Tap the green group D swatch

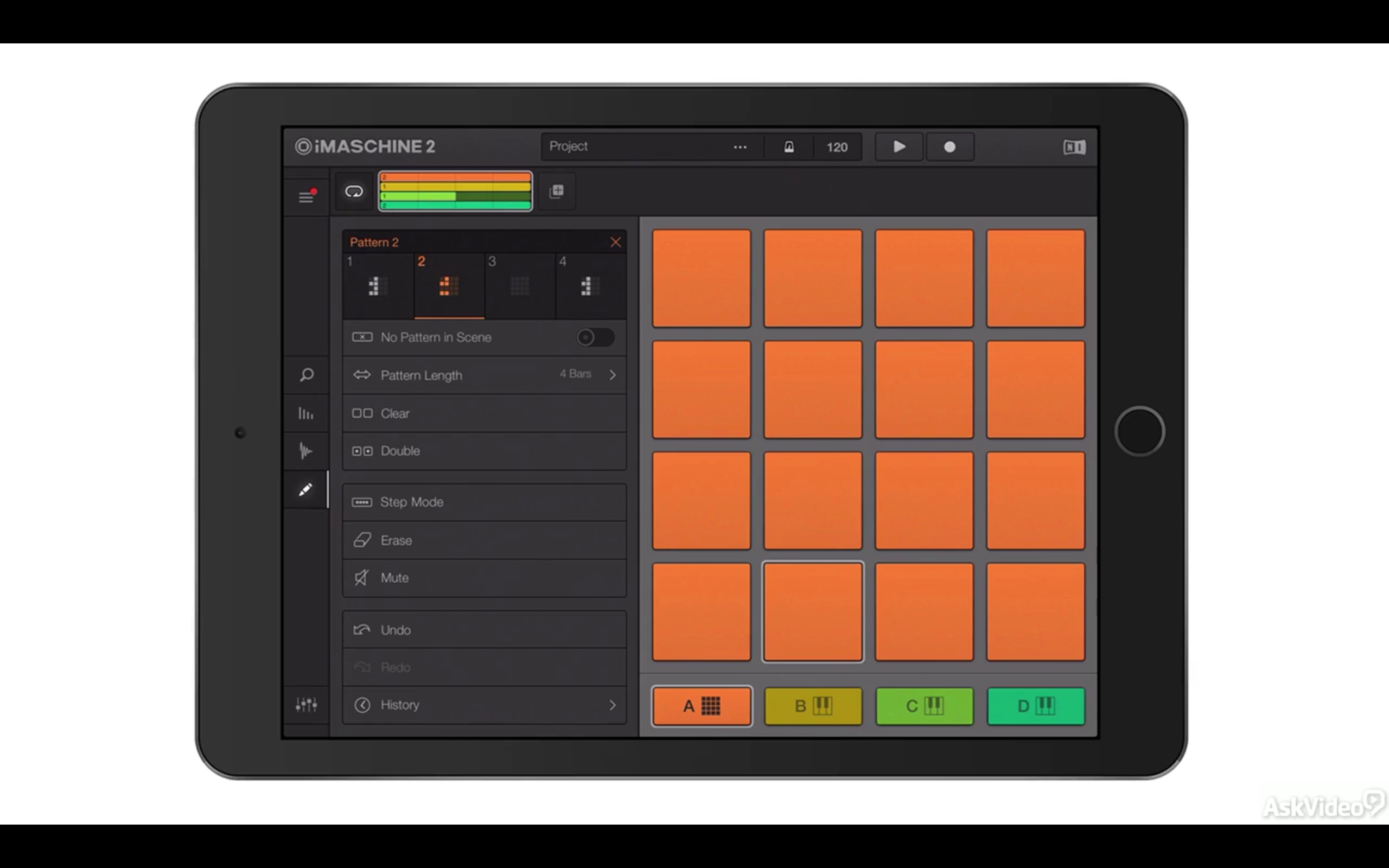[1035, 706]
